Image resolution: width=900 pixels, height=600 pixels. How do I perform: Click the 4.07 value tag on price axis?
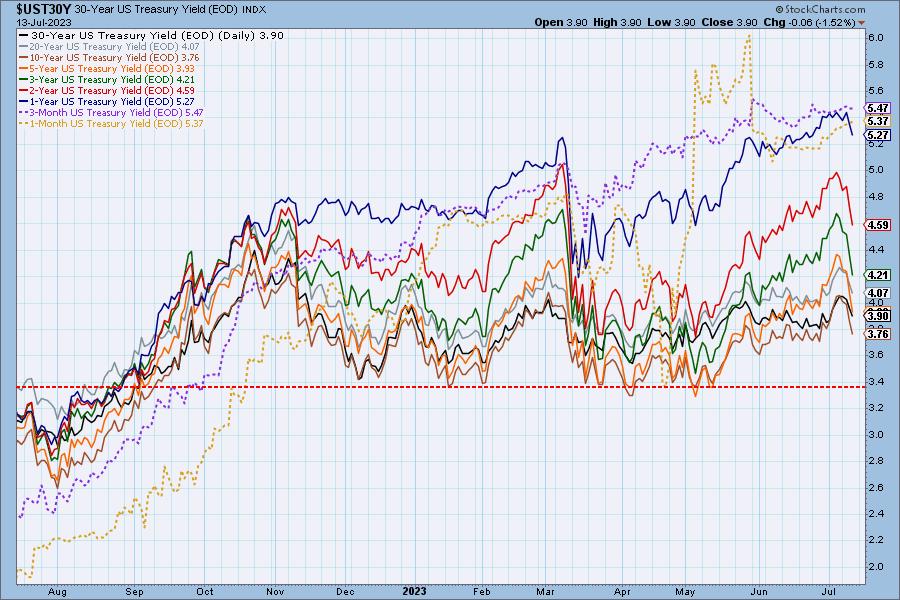pos(878,293)
